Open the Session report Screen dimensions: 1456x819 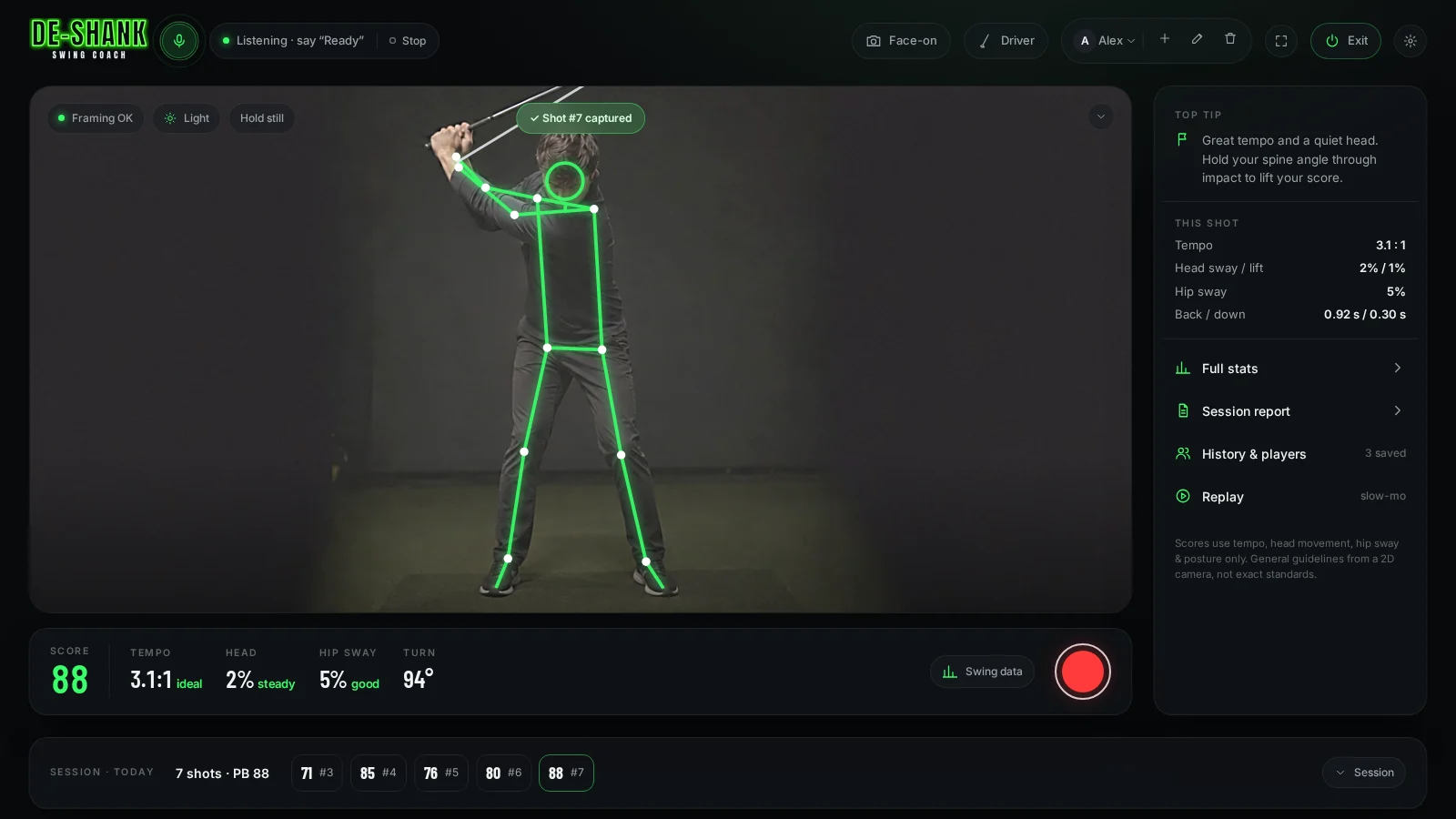tap(1289, 411)
